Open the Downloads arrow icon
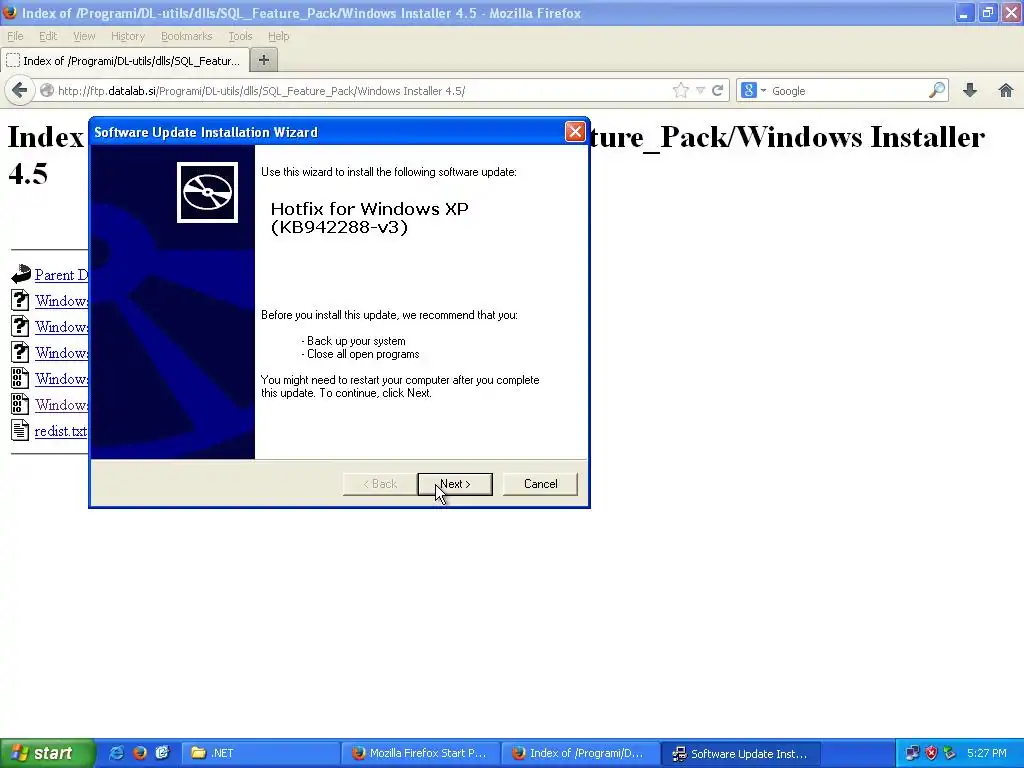Viewport: 1024px width, 768px height. tap(970, 90)
